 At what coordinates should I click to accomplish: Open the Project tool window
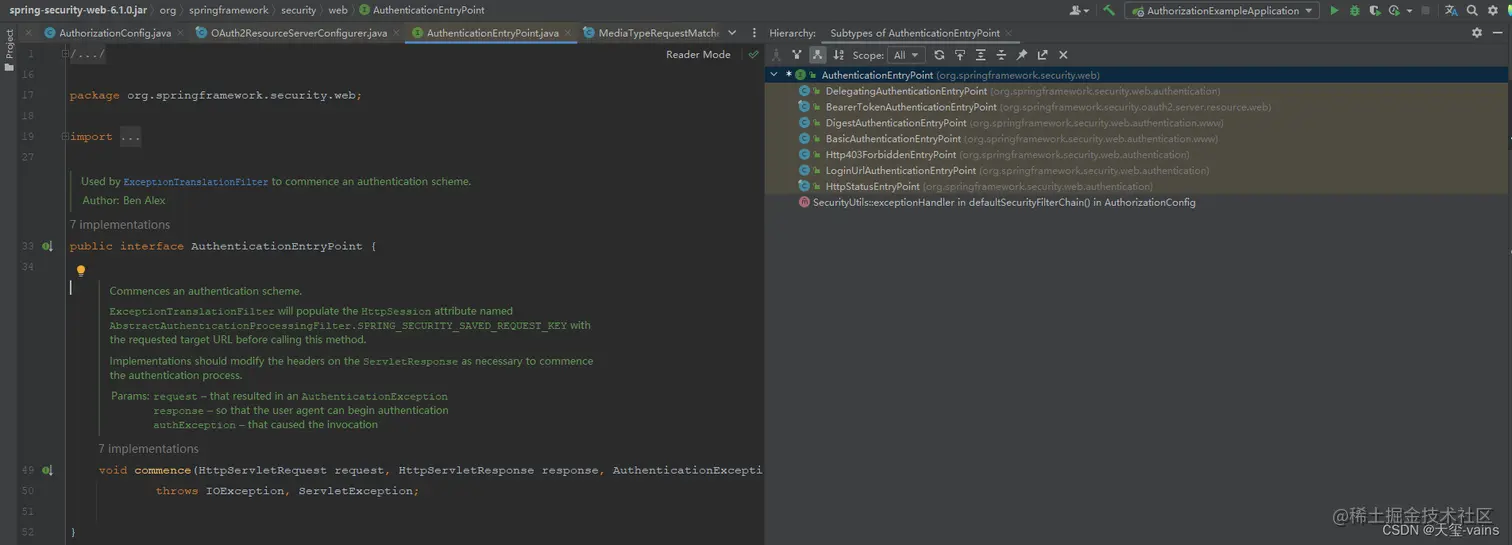click(x=9, y=50)
